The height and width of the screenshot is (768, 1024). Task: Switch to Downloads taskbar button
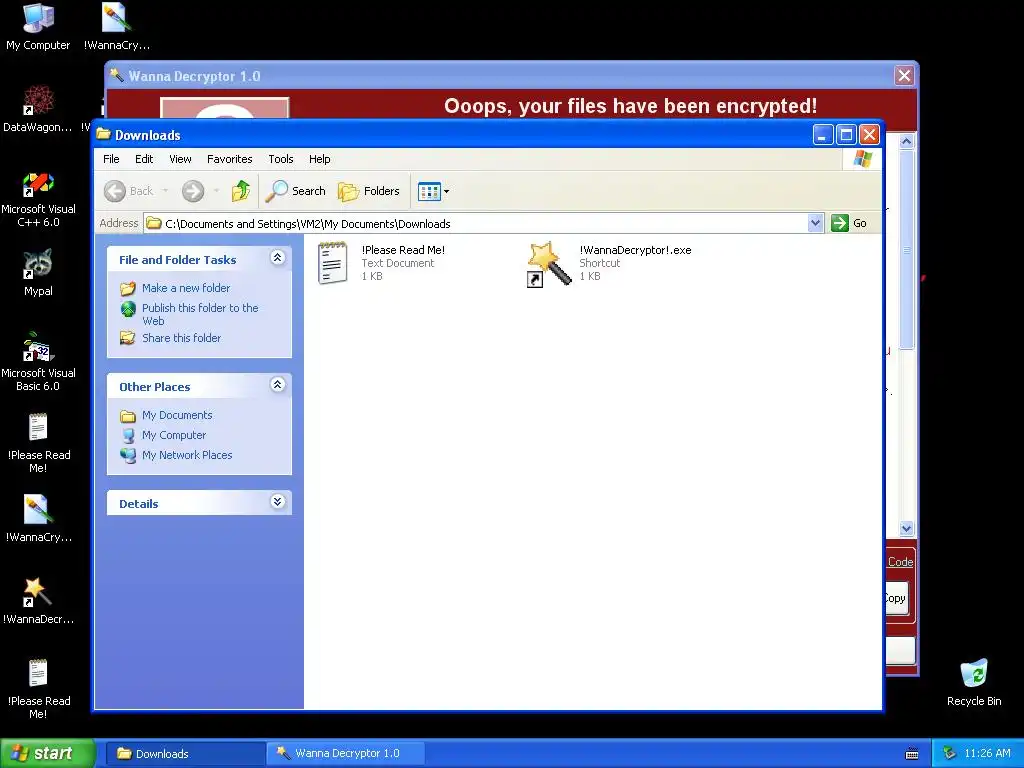[185, 754]
